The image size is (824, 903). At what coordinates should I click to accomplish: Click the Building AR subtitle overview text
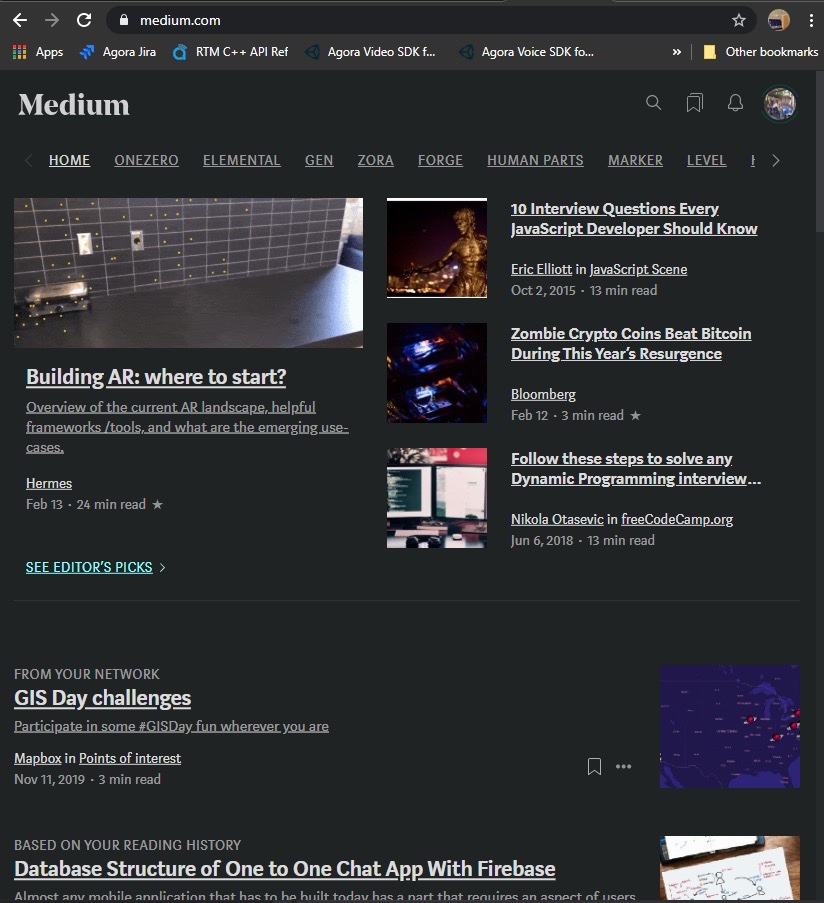click(187, 427)
